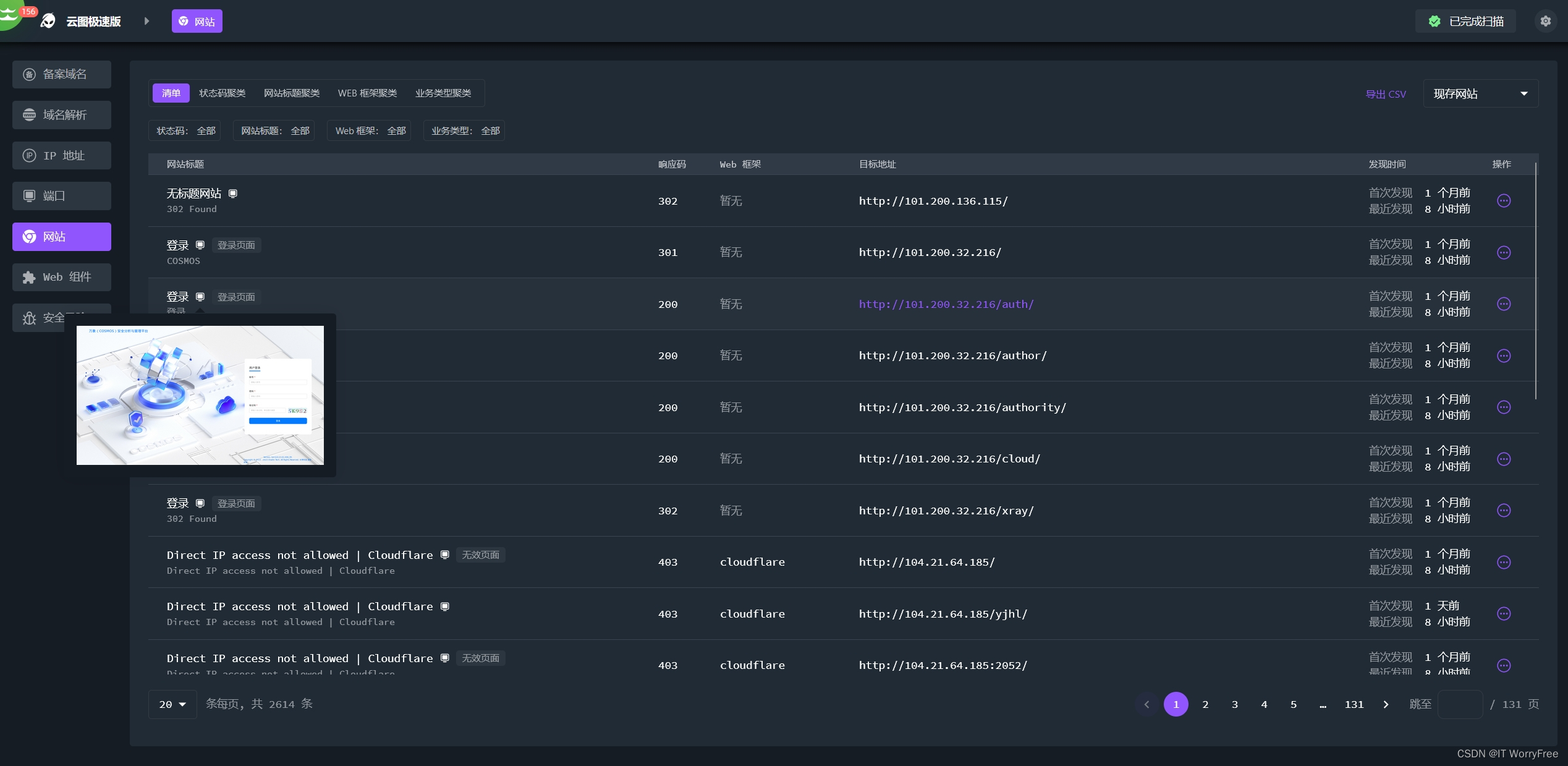Image resolution: width=1568 pixels, height=766 pixels.
Task: Click the 导出 CSV link
Action: [x=1386, y=95]
